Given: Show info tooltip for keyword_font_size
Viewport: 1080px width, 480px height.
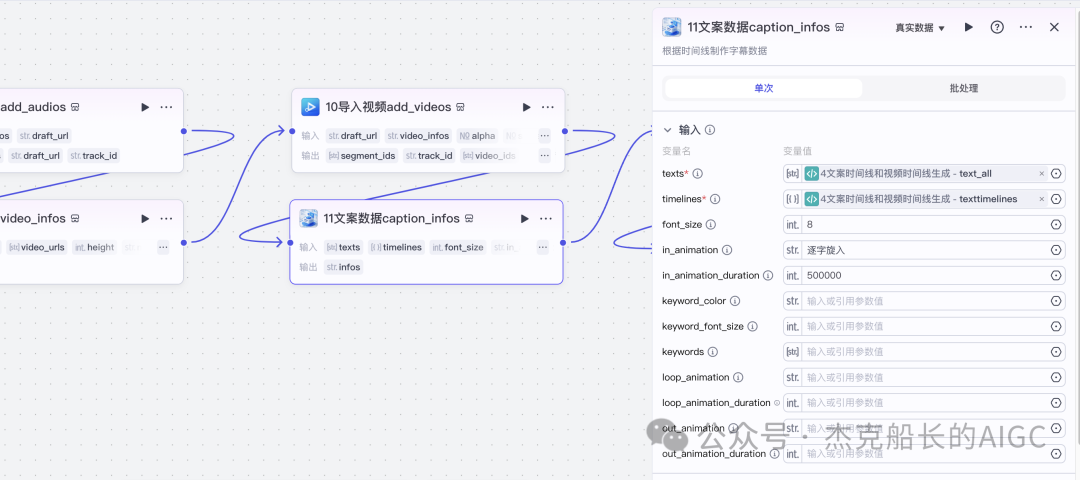Looking at the screenshot, I should (752, 326).
